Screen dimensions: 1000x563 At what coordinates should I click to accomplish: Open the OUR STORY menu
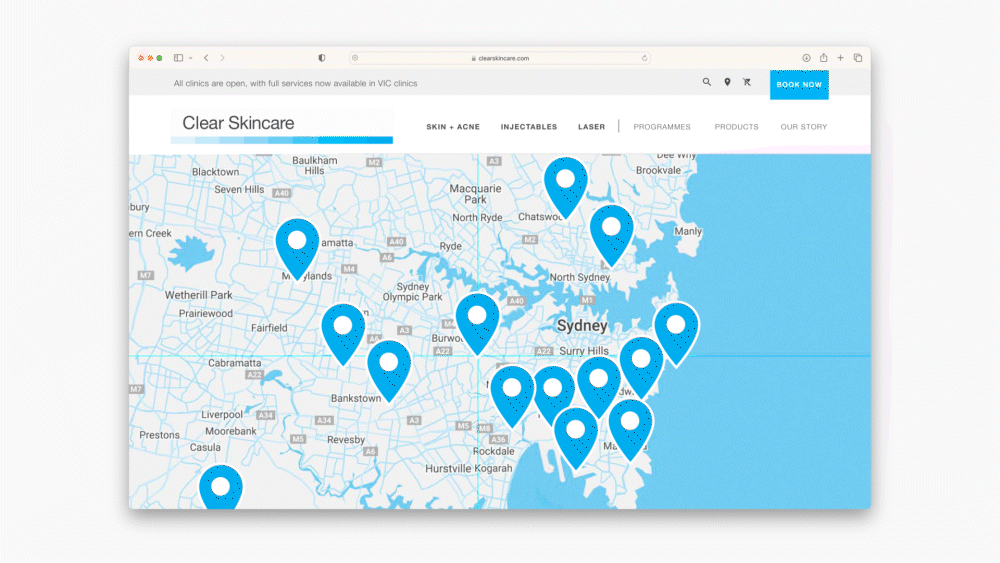tap(804, 127)
